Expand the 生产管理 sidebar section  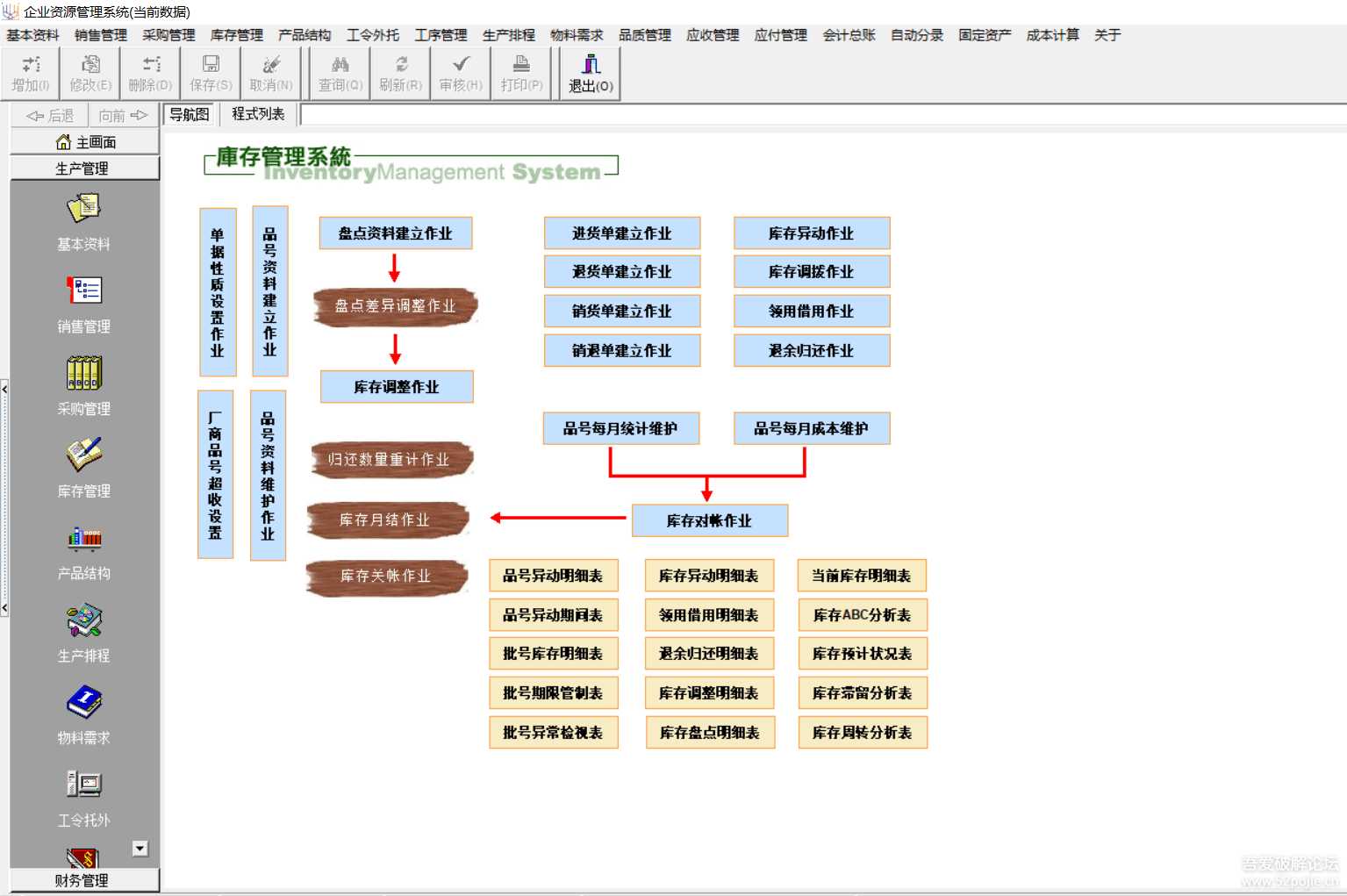pos(82,168)
